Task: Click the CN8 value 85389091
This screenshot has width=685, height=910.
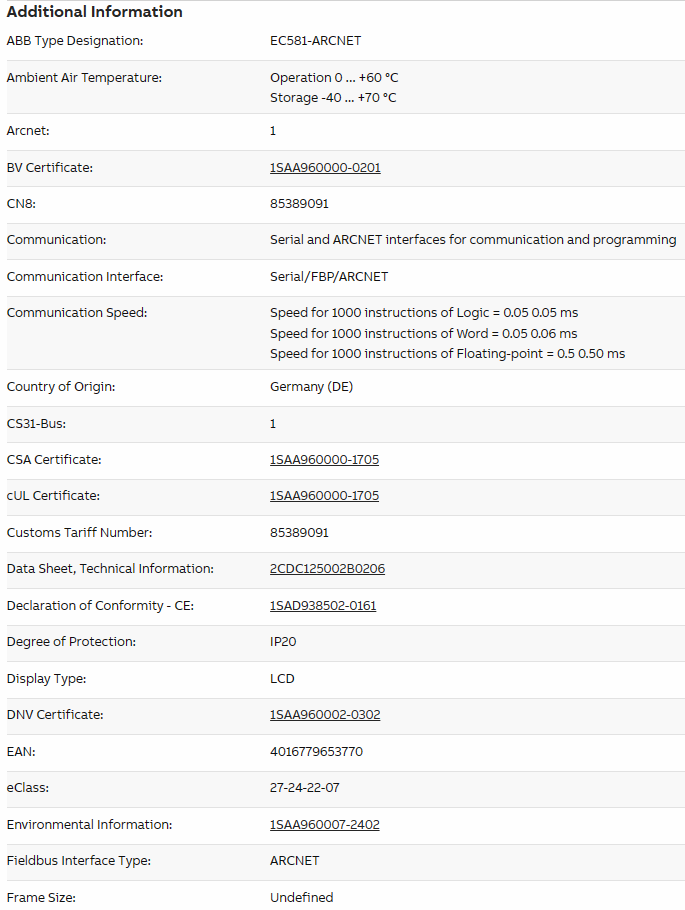Action: 299,204
